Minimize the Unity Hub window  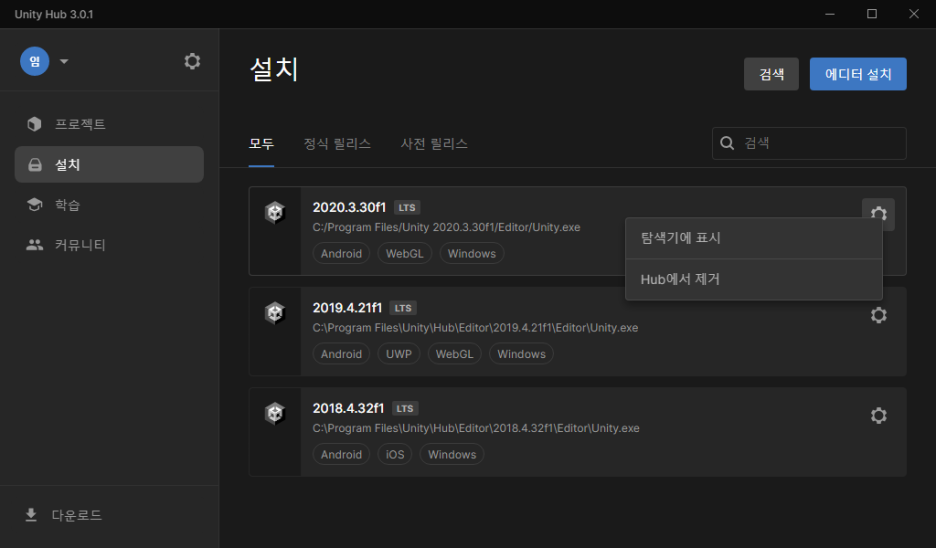830,14
